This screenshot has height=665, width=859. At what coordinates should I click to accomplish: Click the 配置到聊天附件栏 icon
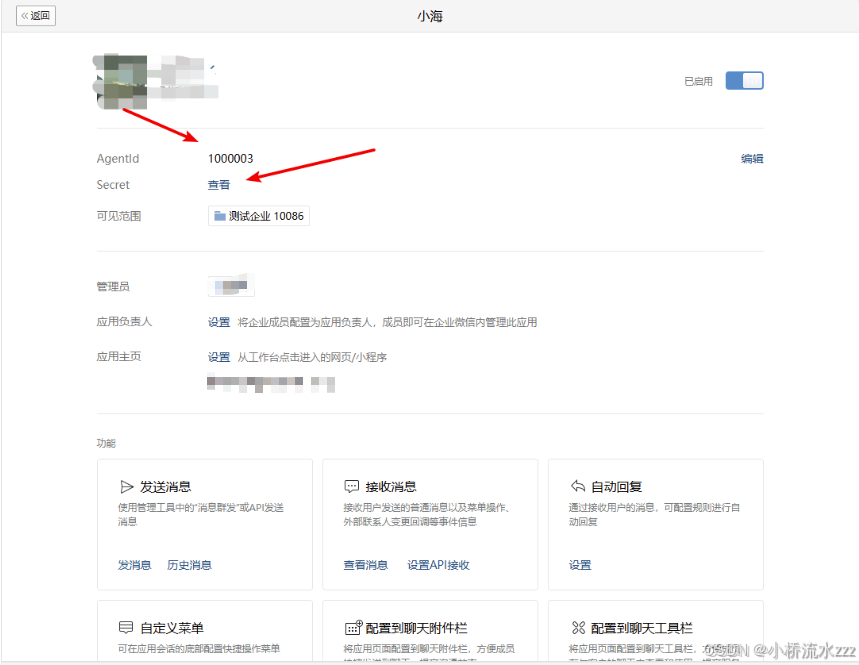click(x=353, y=627)
